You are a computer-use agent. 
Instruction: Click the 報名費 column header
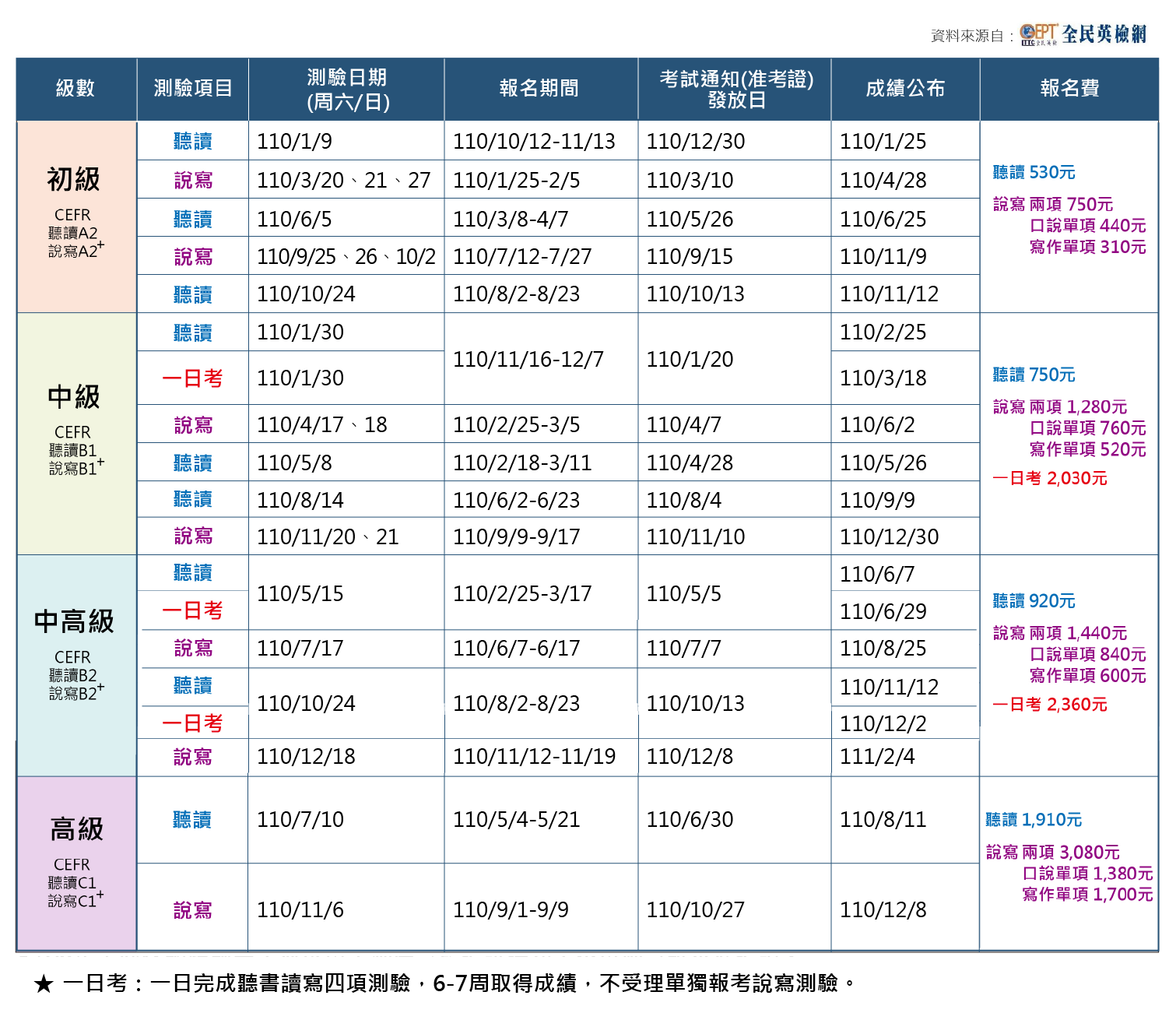(1069, 89)
